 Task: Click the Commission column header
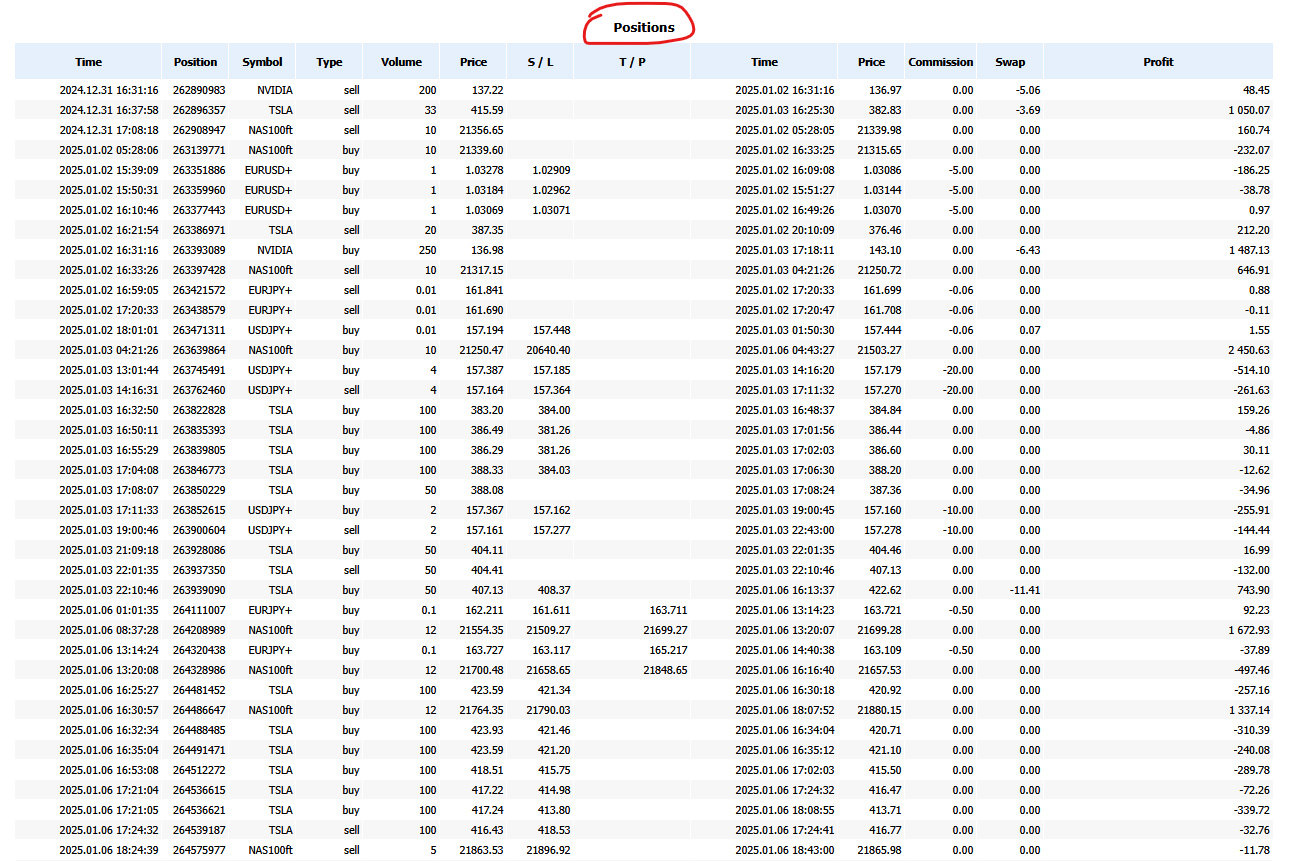point(939,61)
